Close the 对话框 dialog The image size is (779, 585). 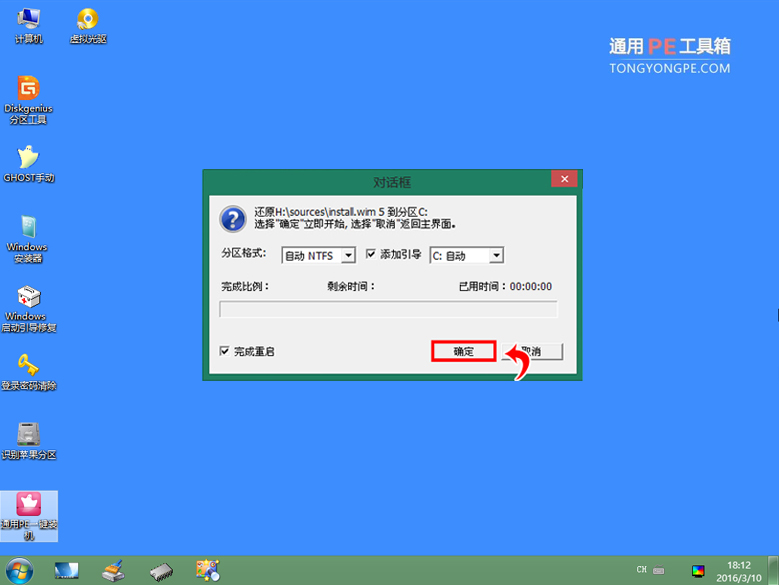pos(564,179)
